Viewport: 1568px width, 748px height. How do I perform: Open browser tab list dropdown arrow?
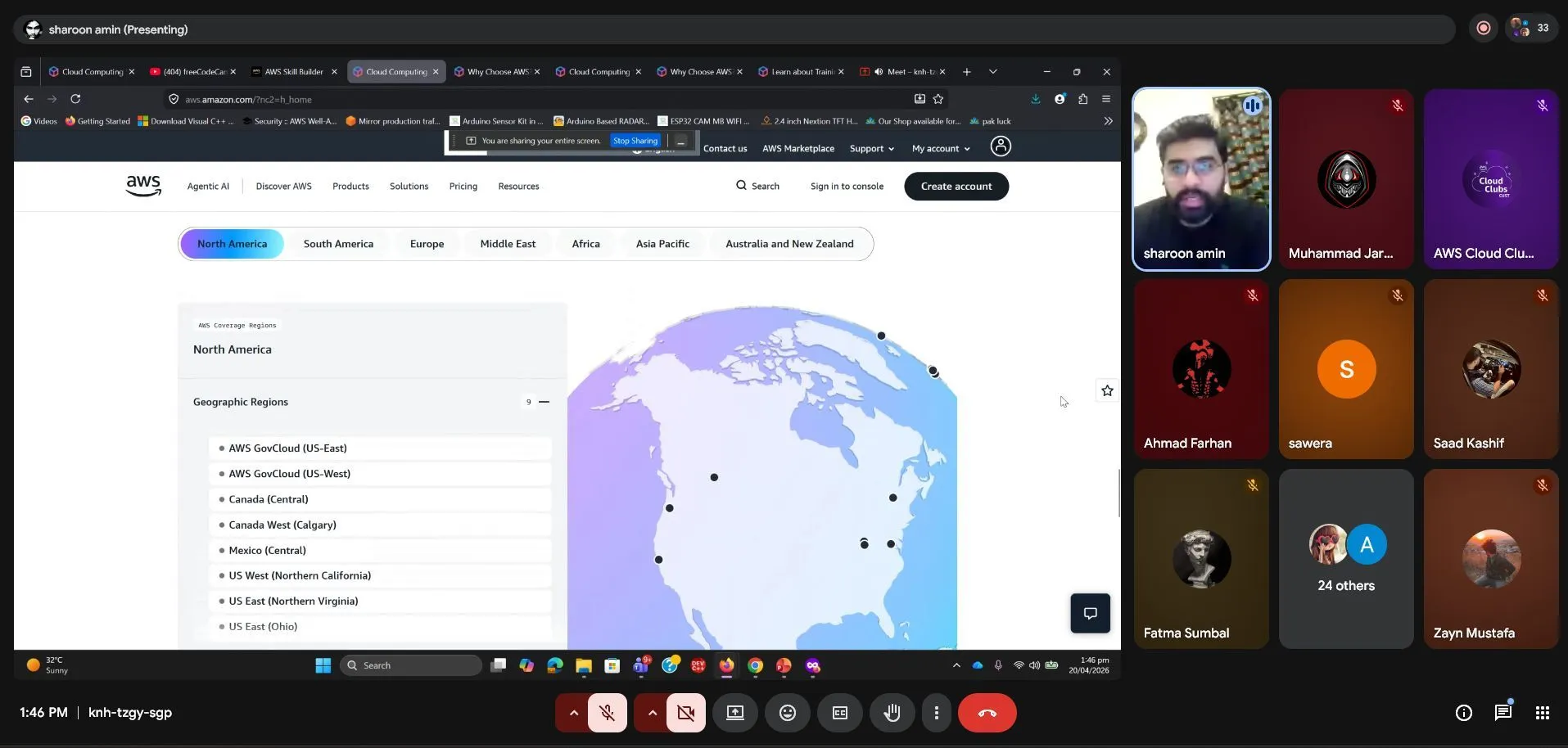(x=992, y=72)
